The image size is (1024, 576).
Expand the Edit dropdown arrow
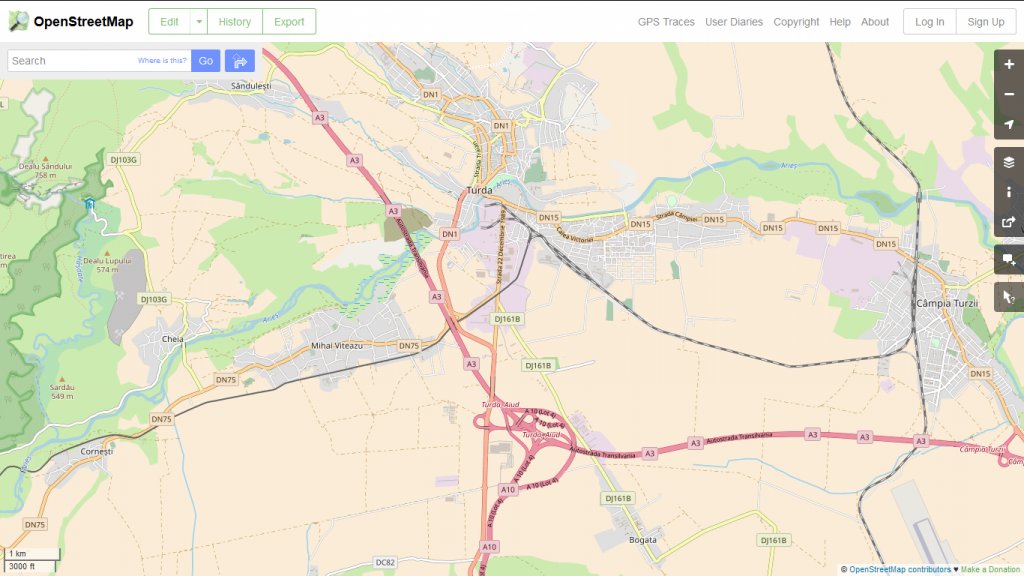[199, 22]
